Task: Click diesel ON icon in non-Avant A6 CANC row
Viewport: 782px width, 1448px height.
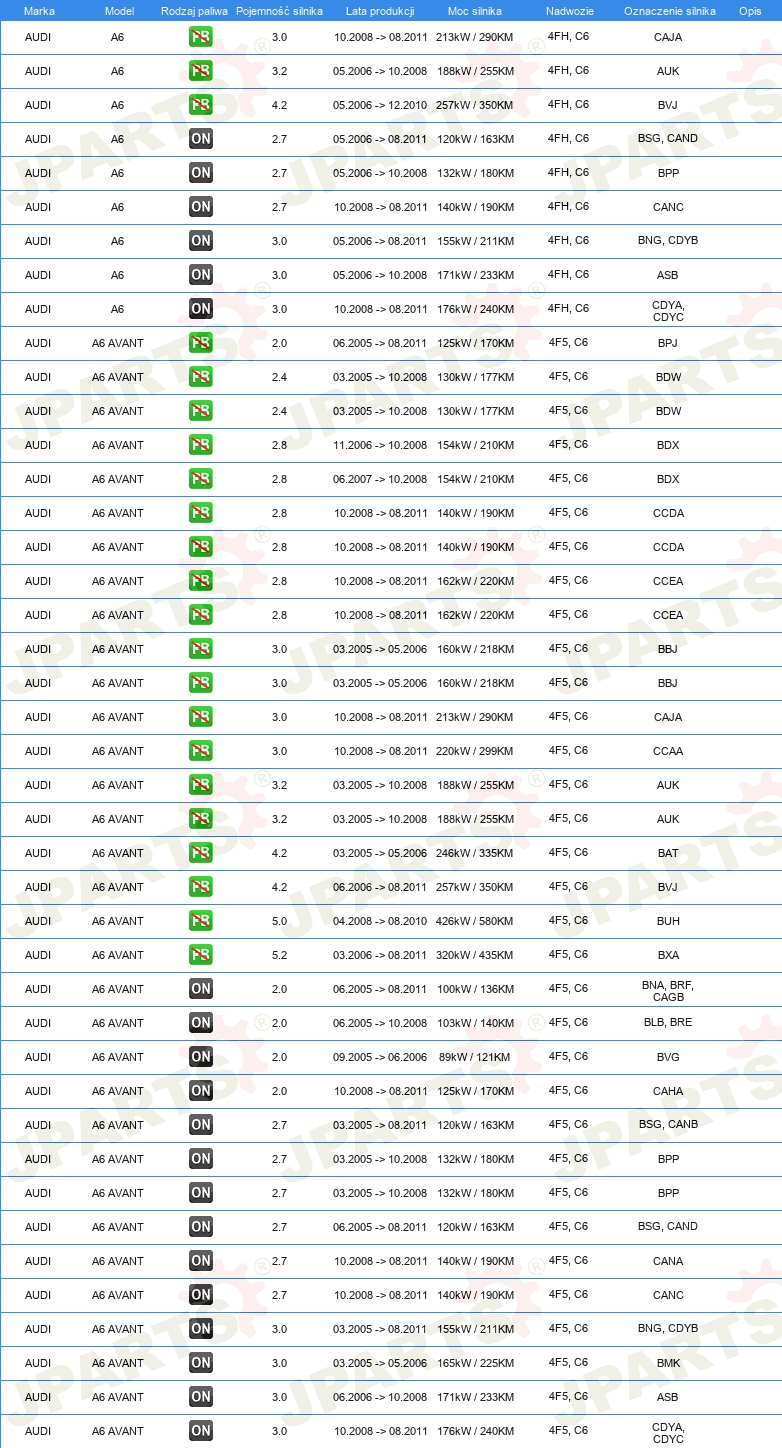Action: 201,208
